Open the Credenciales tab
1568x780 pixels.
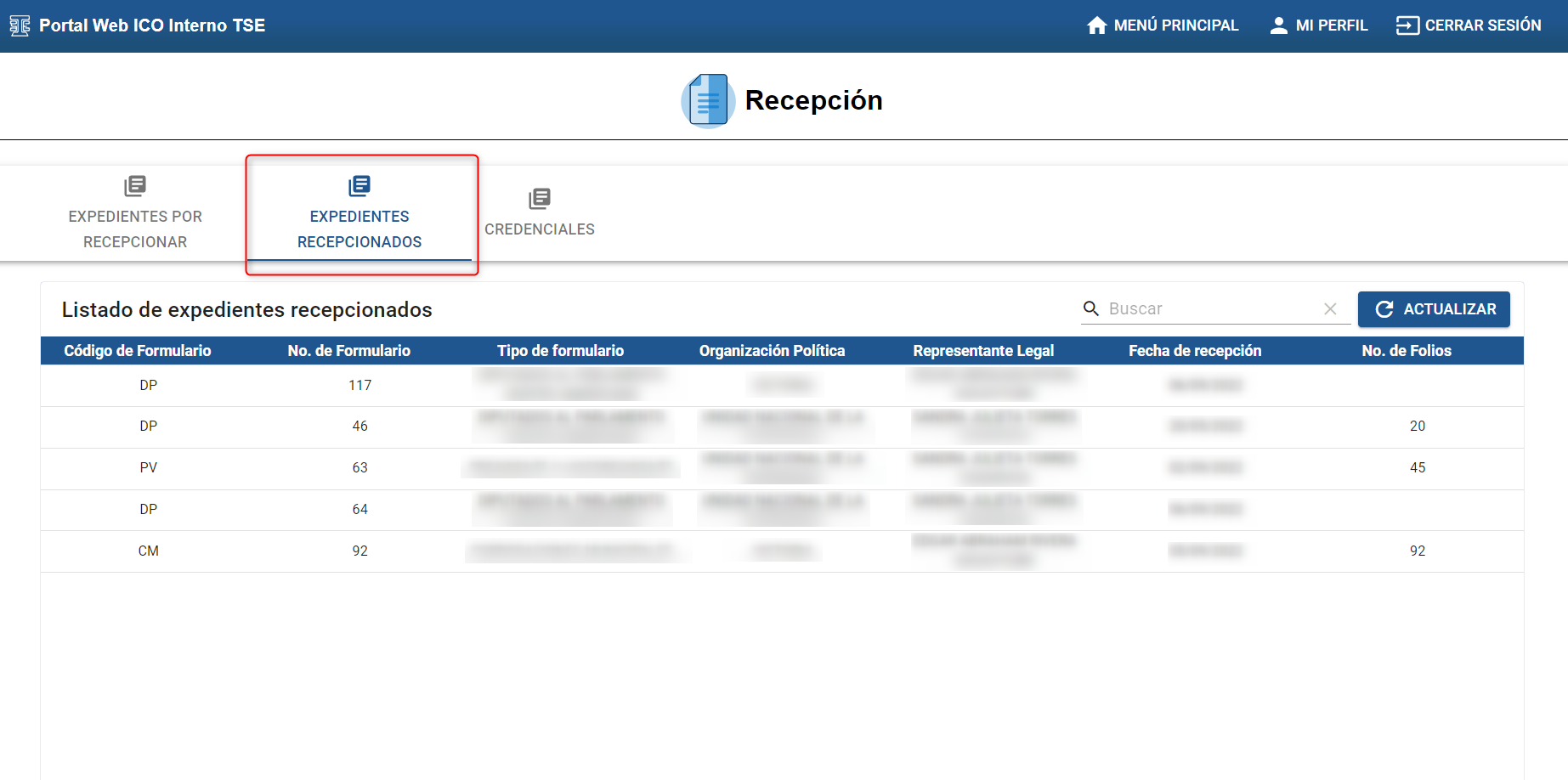pos(540,229)
